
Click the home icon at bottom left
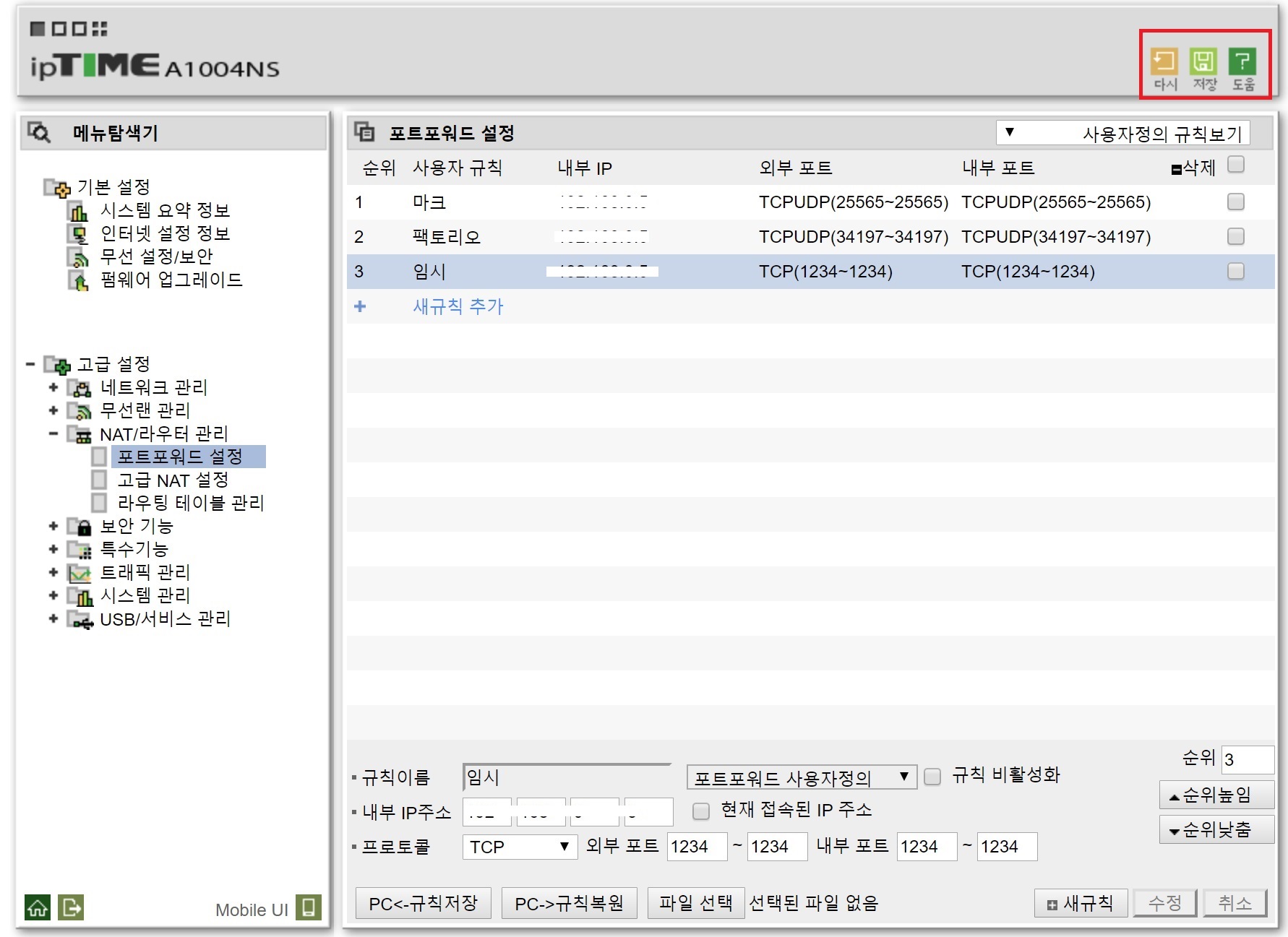click(38, 907)
